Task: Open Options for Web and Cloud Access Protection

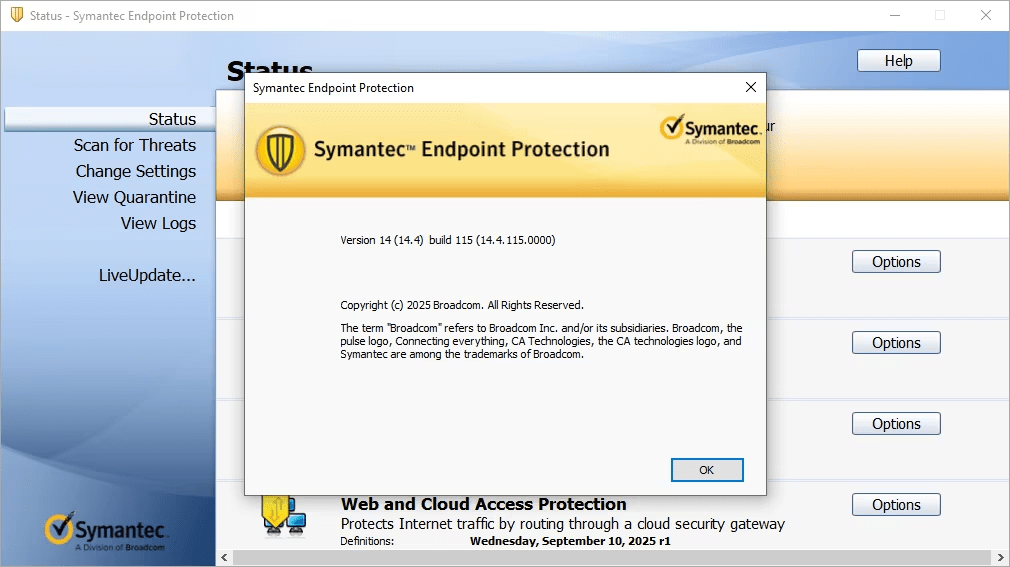Action: [x=896, y=505]
